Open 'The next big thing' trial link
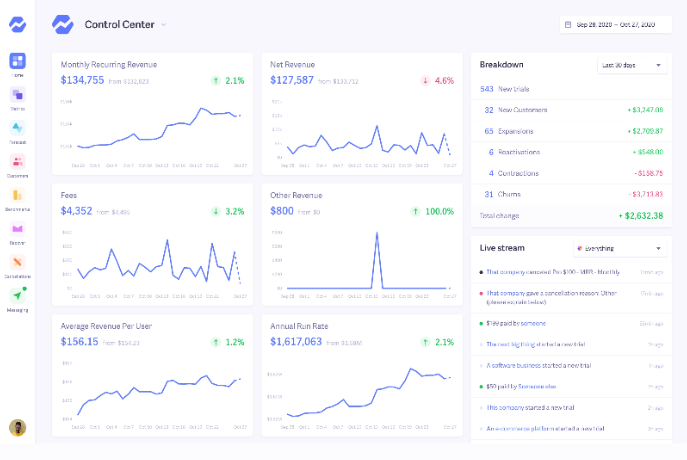Image resolution: width=687 pixels, height=460 pixels. (x=509, y=344)
